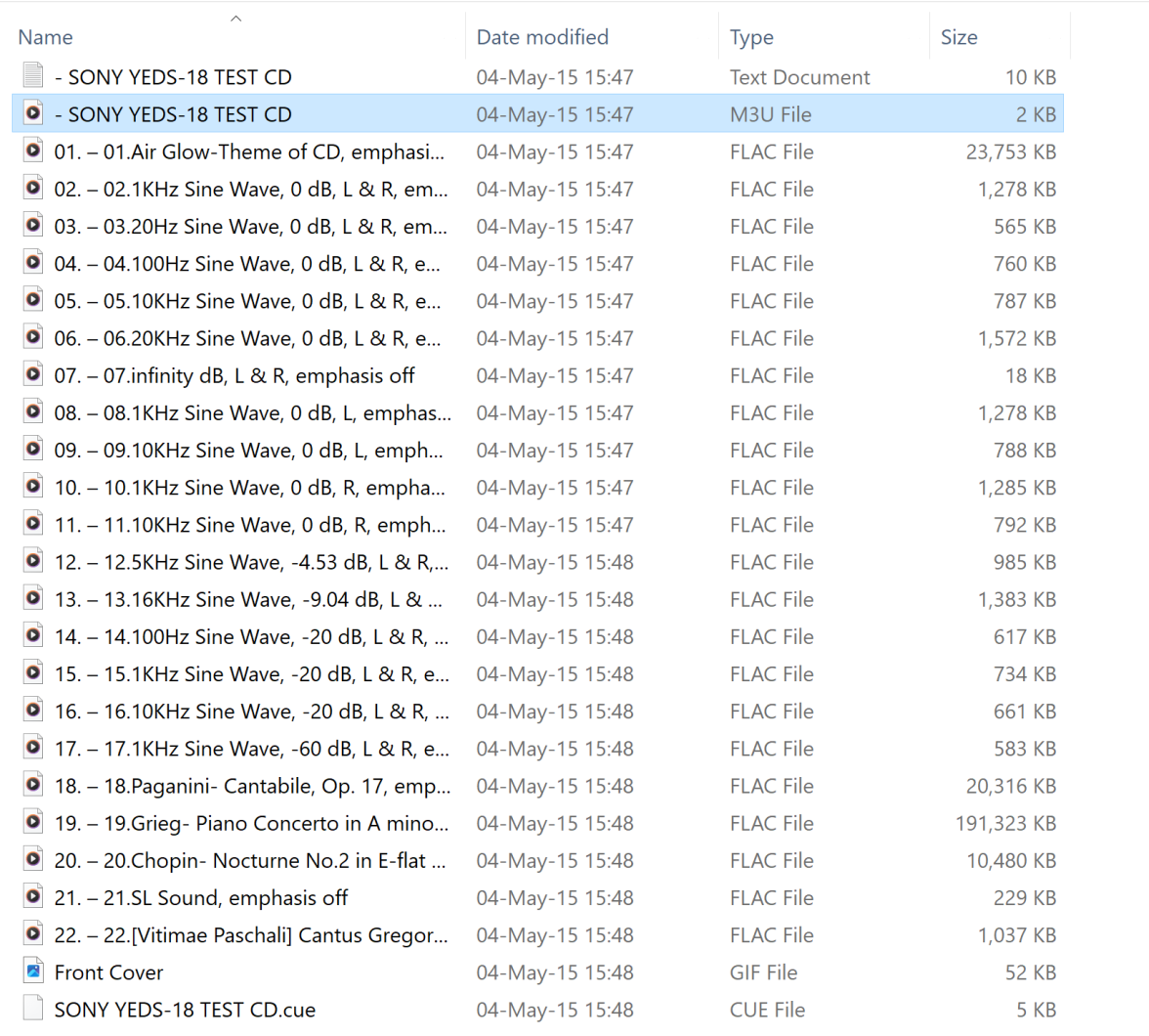The height and width of the screenshot is (1036, 1149).
Task: Click the GIF File type cell
Action: pyautogui.click(x=763, y=972)
